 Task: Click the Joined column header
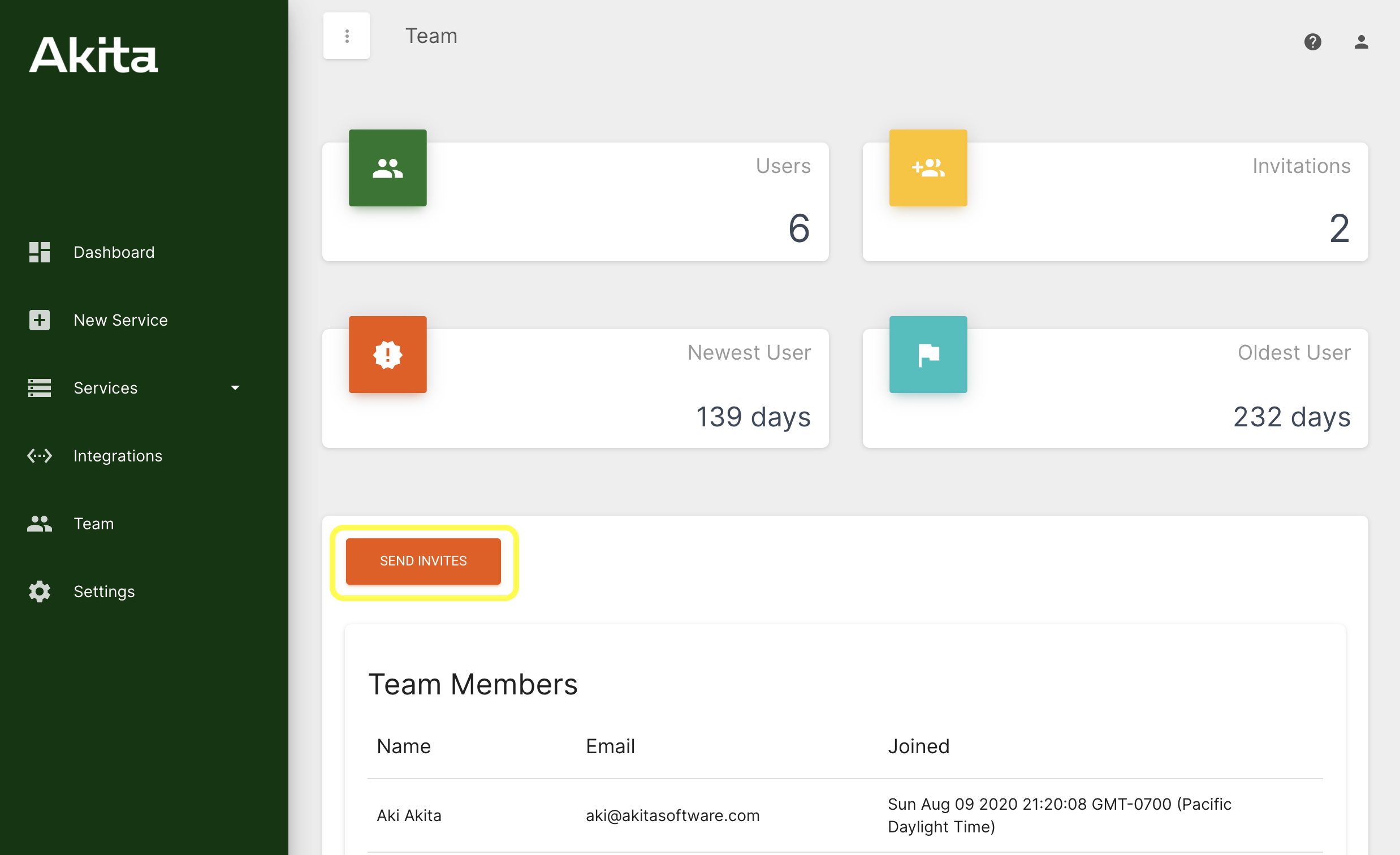click(918, 746)
